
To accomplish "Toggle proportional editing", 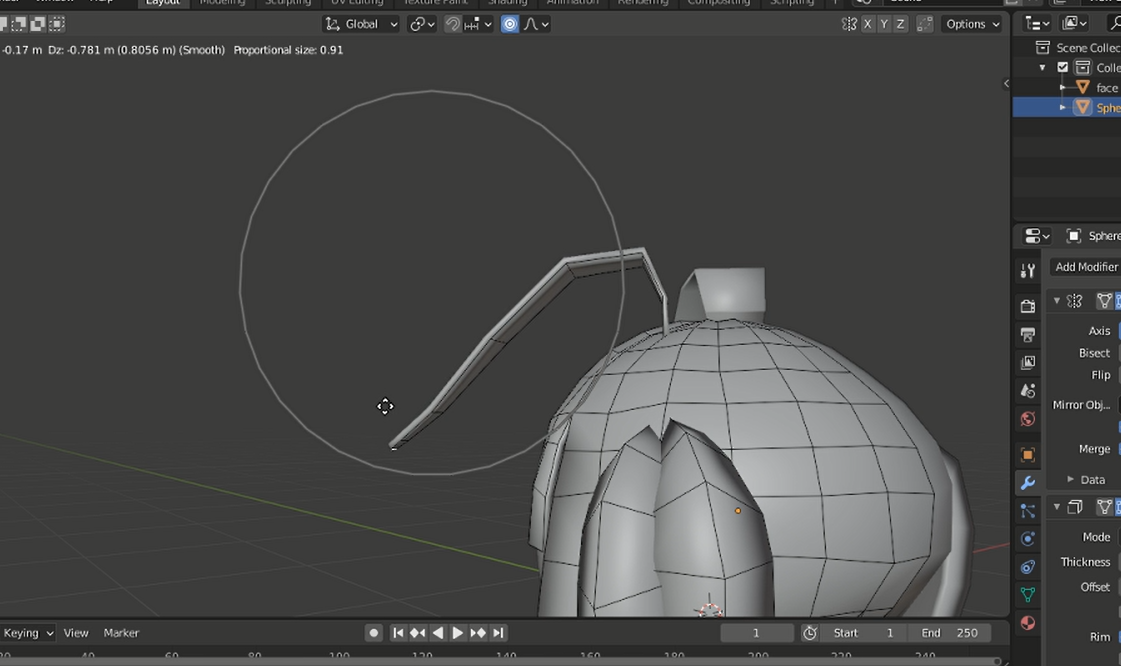I will (x=510, y=24).
